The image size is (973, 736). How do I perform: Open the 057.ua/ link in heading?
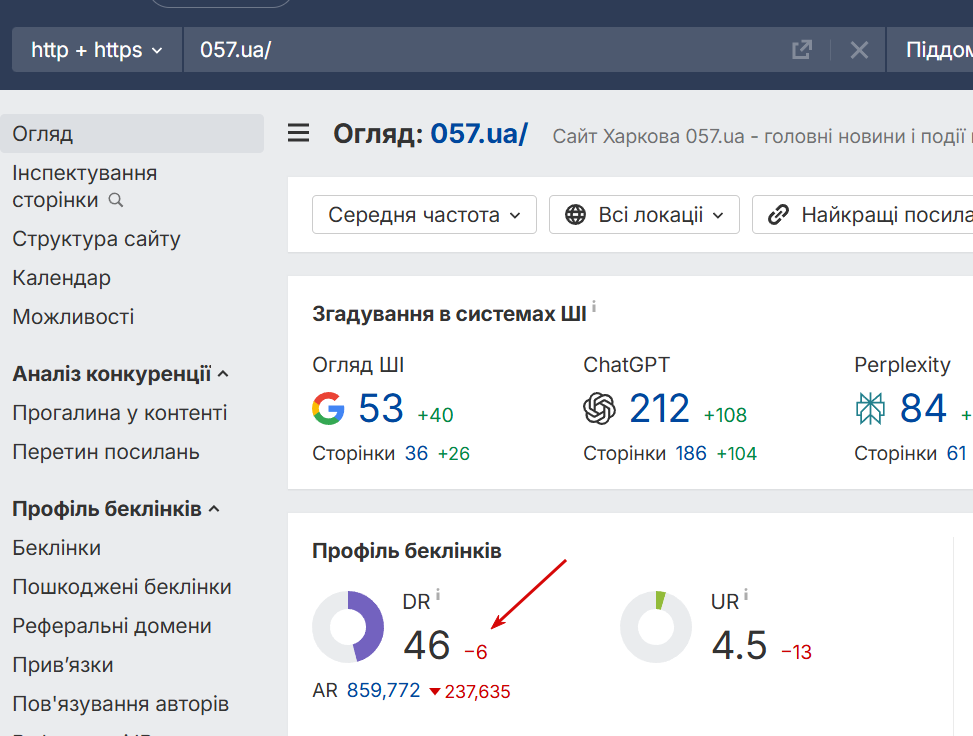point(479,134)
